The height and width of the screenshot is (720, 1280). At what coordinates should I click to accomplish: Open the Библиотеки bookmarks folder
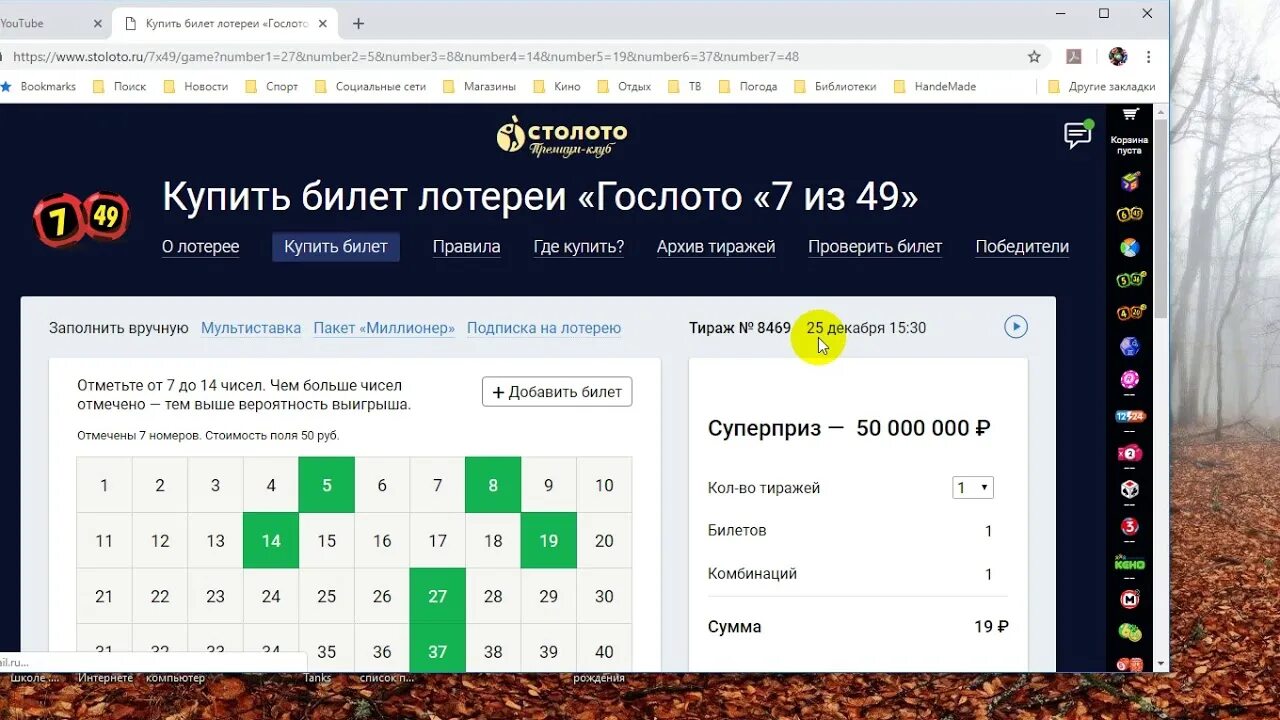click(x=835, y=87)
